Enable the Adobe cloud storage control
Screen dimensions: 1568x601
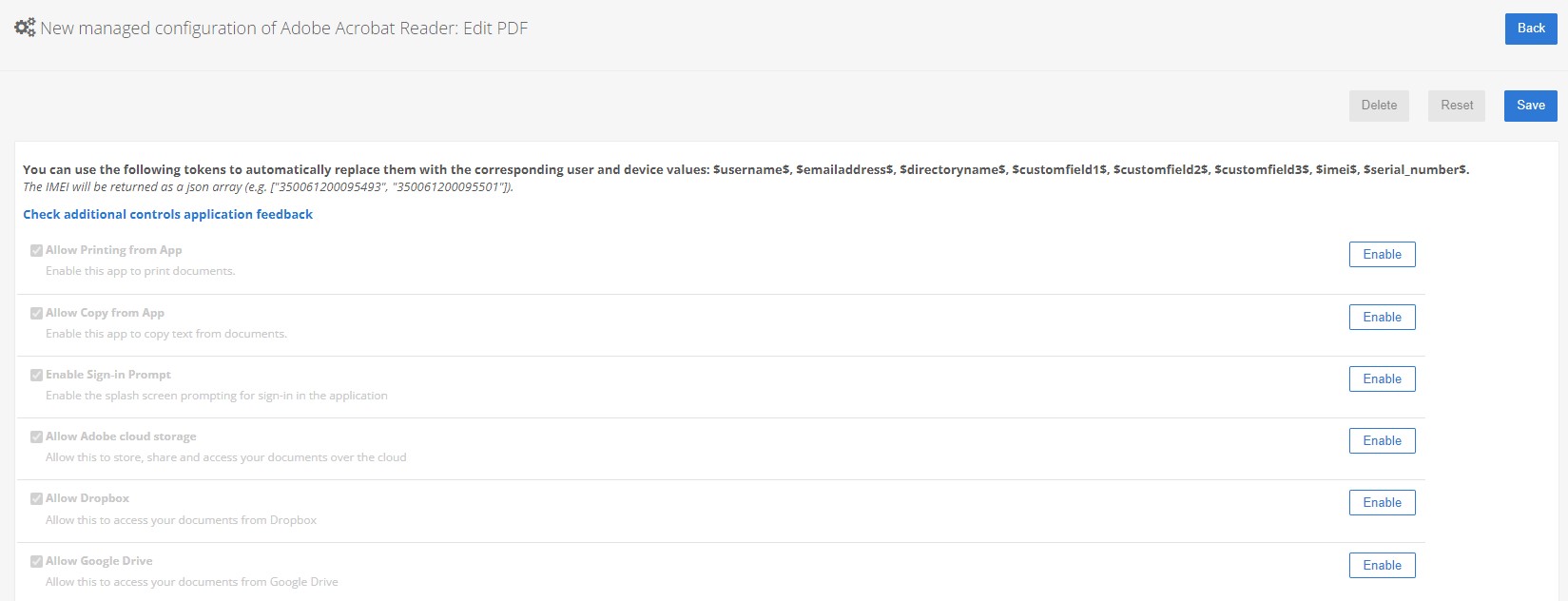click(1382, 440)
